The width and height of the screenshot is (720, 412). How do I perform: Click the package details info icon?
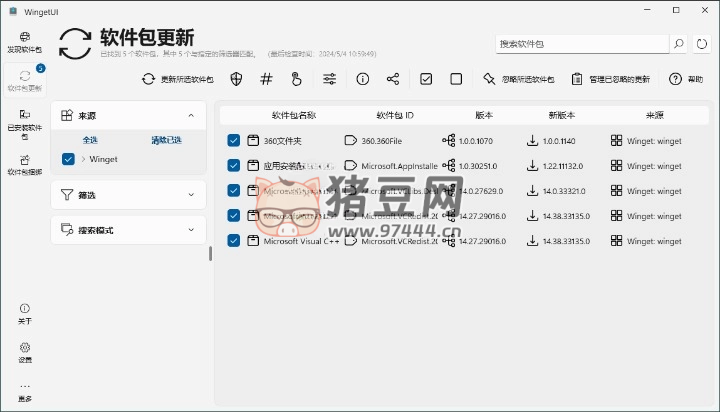tap(363, 79)
